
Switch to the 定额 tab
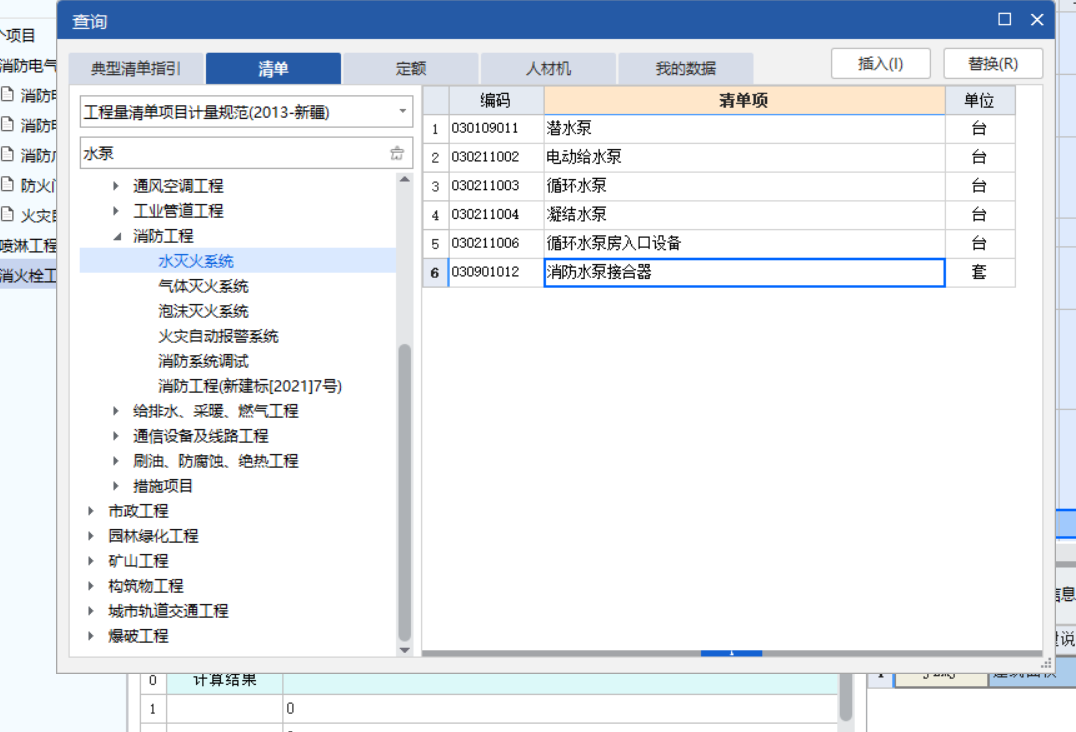(x=408, y=68)
